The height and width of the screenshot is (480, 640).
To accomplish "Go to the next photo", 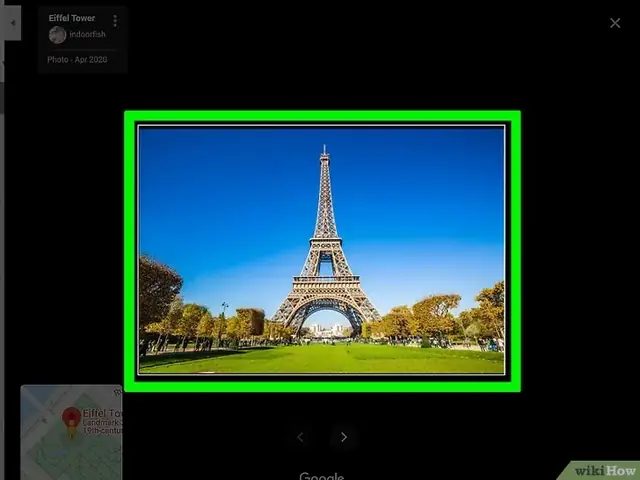I will (344, 437).
